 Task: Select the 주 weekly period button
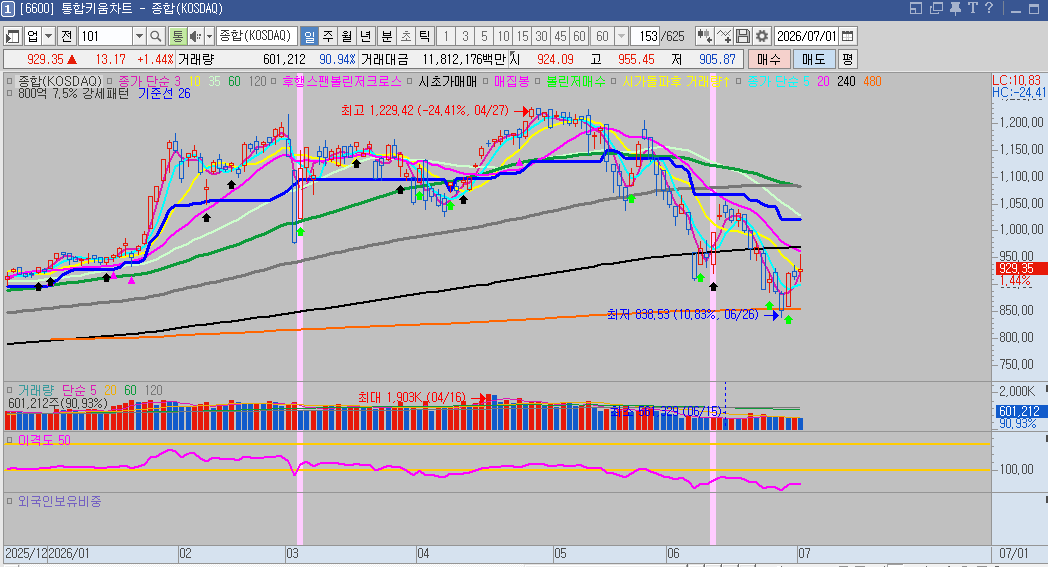tap(328, 36)
